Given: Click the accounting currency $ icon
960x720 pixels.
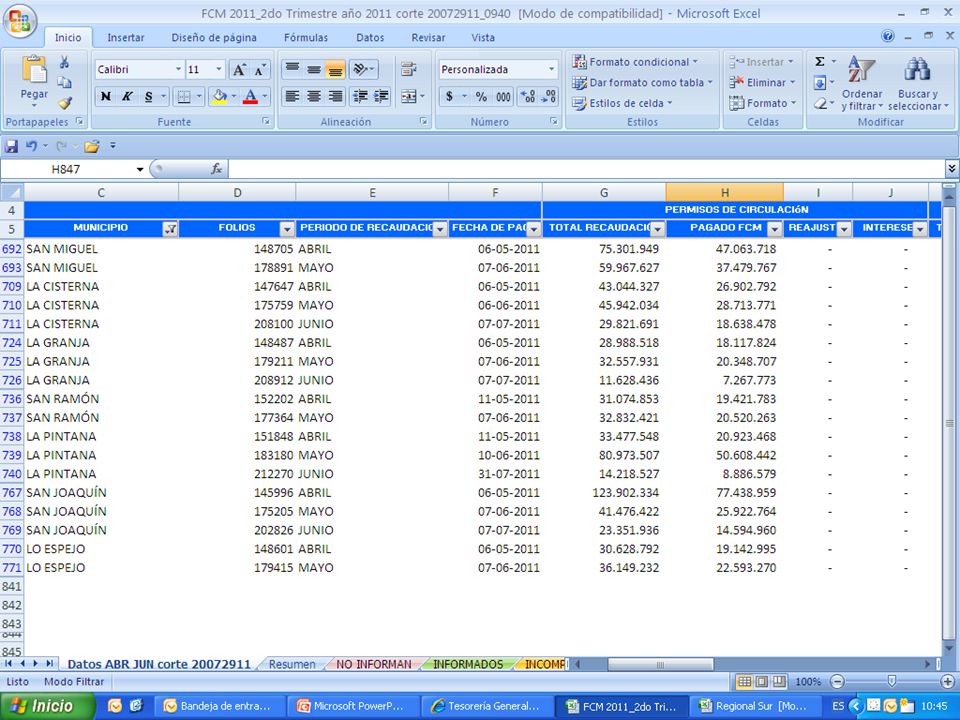Looking at the screenshot, I should [449, 96].
